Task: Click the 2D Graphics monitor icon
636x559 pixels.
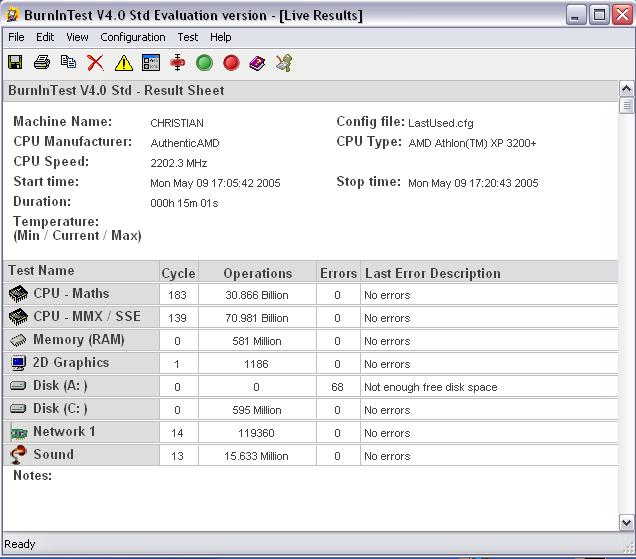Action: pyautogui.click(x=18, y=363)
